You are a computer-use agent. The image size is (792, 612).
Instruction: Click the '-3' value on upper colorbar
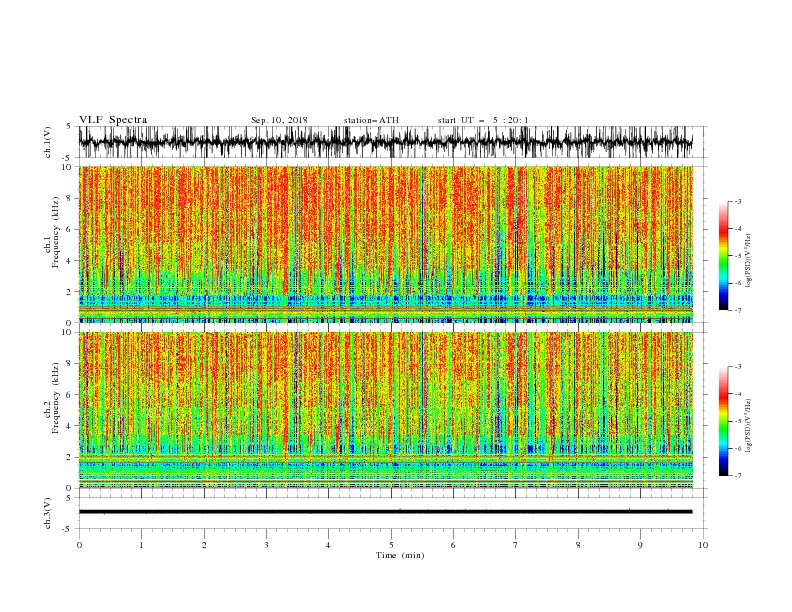pyautogui.click(x=738, y=201)
